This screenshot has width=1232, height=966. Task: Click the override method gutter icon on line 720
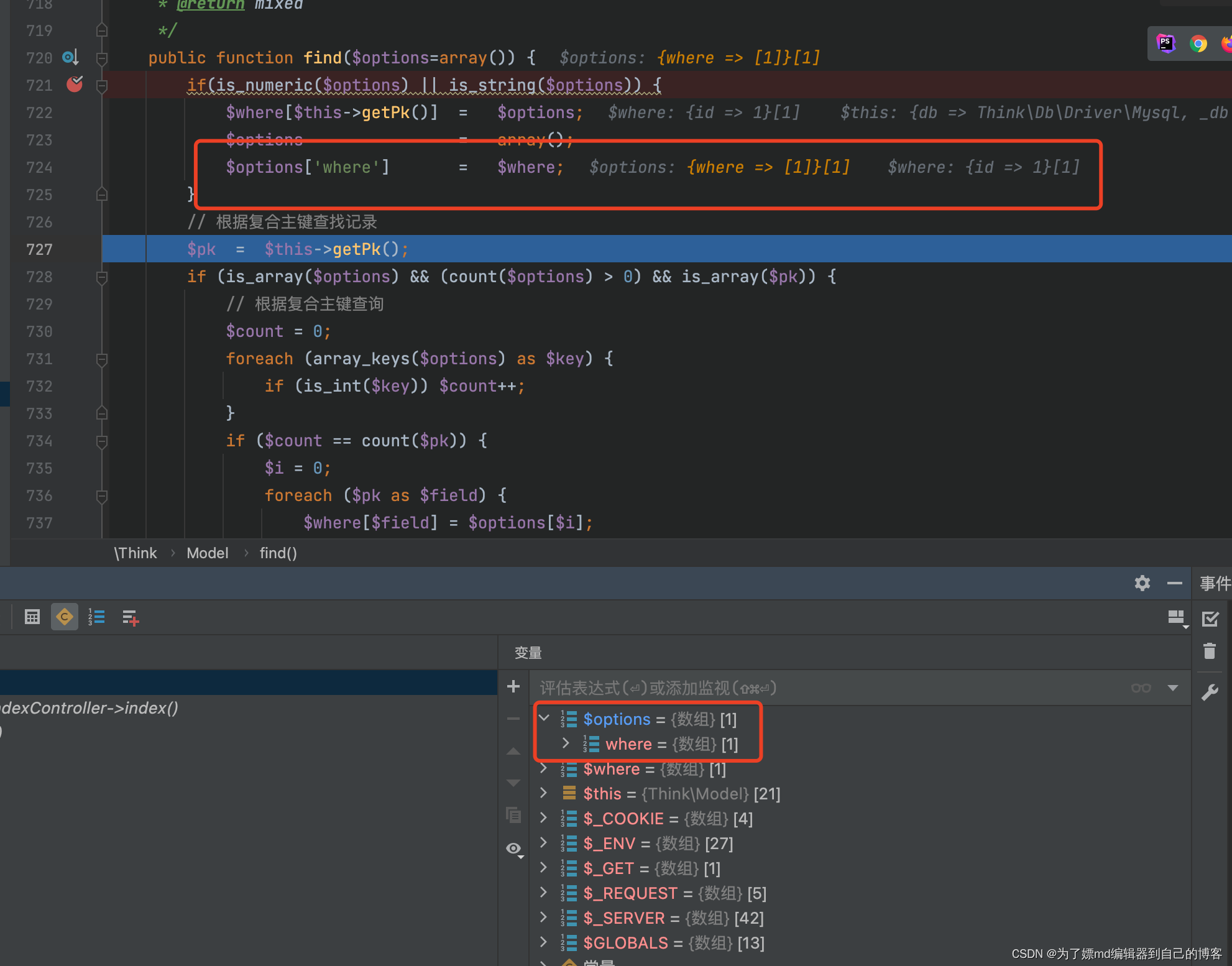tap(70, 57)
